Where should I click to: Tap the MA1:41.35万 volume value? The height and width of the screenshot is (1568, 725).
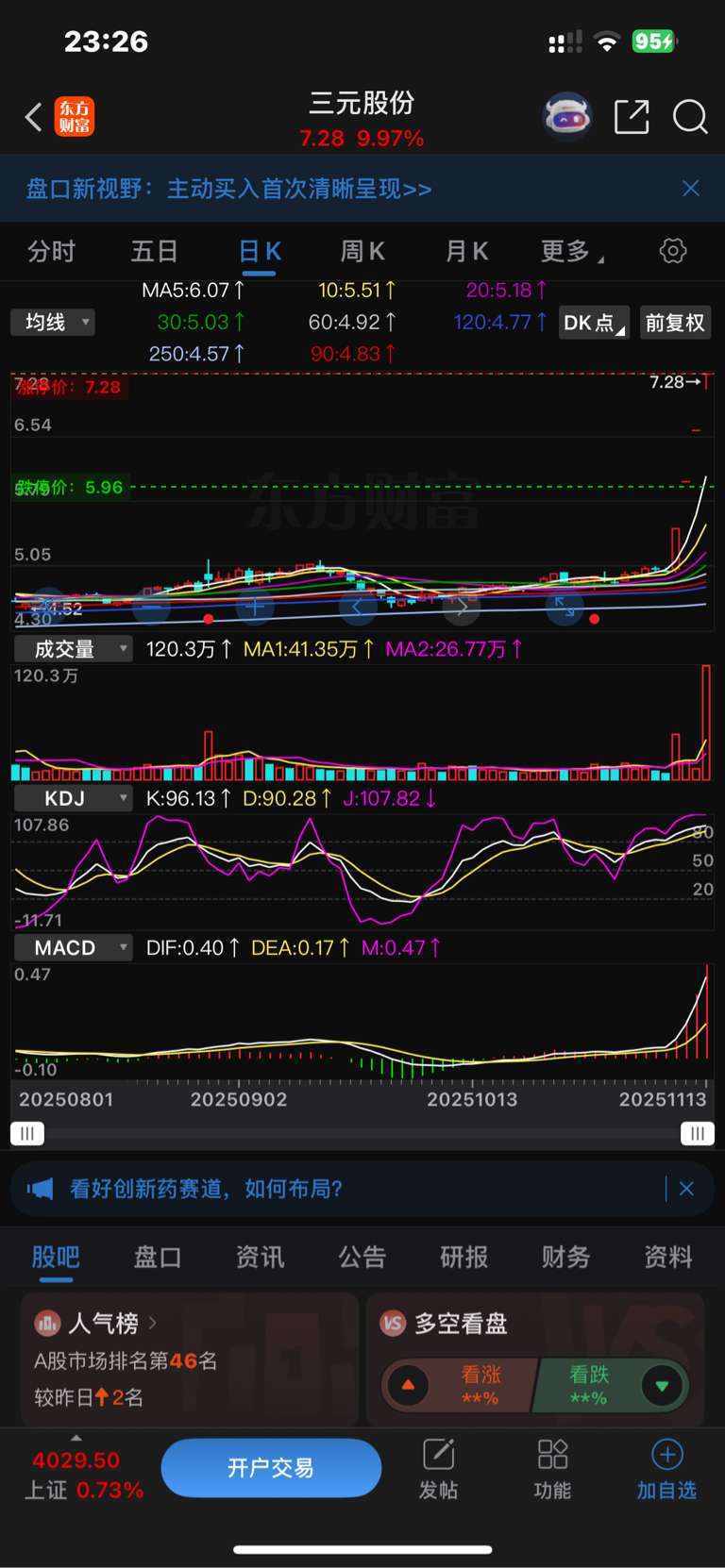(x=309, y=649)
